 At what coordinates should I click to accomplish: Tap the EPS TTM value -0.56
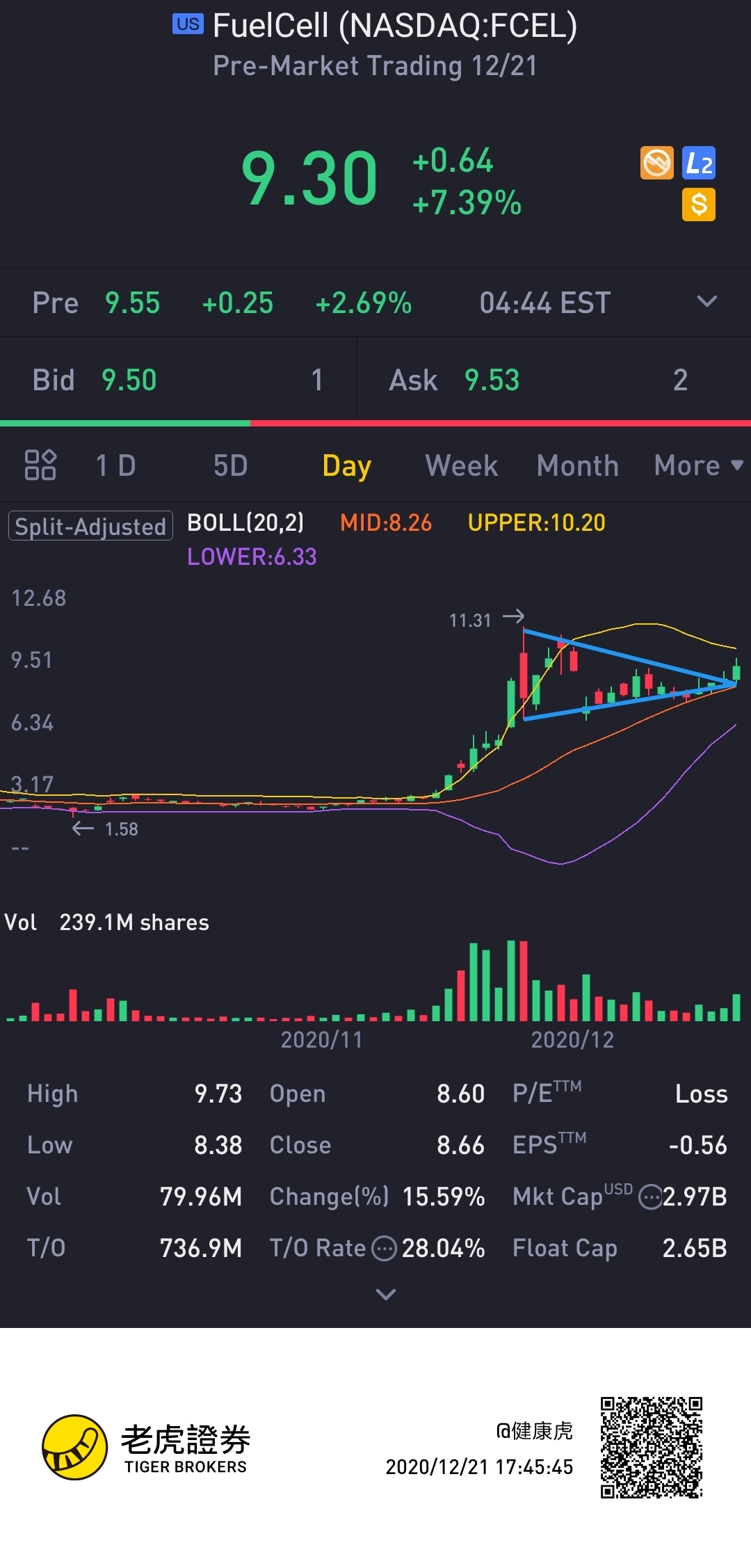698,1145
